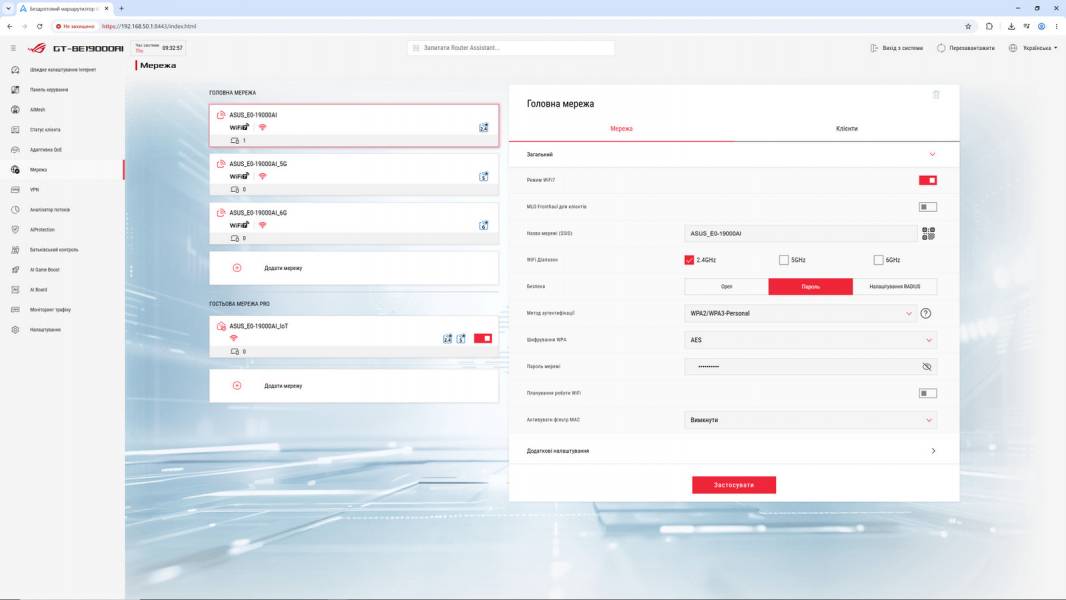Open the traffic analyzer (Аналізатор потоків) icon
This screenshot has height=600, width=1066.
pos(15,209)
